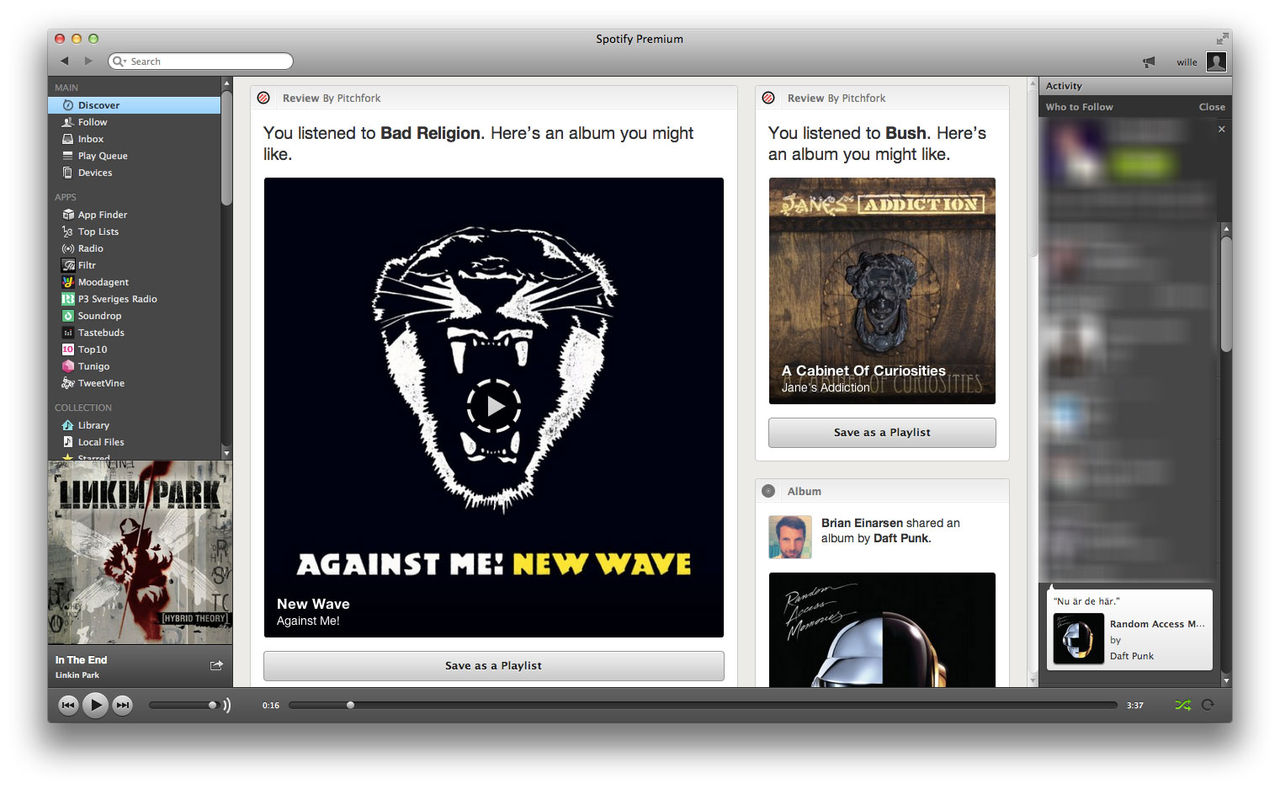Open Pitchfork link on Bad Religion review
1280x789 pixels.
click(x=359, y=98)
